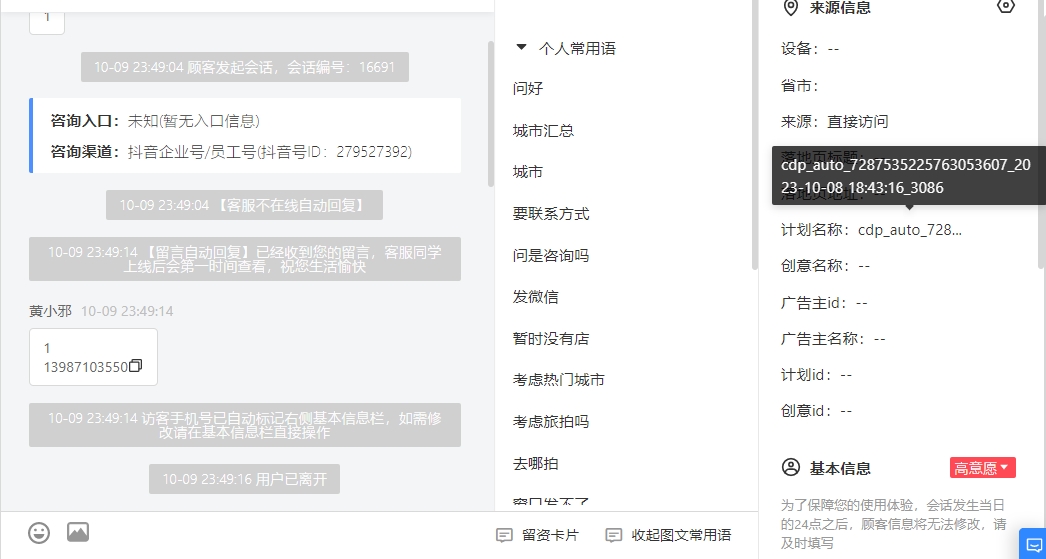Screen dimensions: 1046x559
Task: Select the 问好 quick phrase
Action: pyautogui.click(x=528, y=89)
